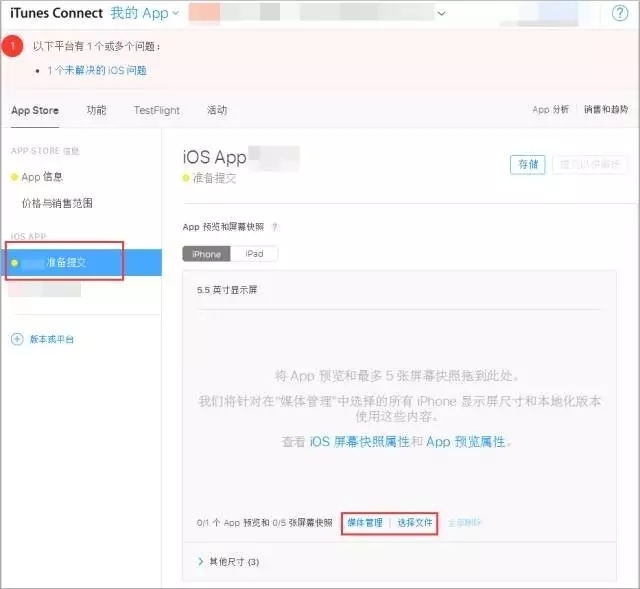Viewport: 640px width, 589px height.
Task: Open the help question mark icon
Action: (x=620, y=13)
